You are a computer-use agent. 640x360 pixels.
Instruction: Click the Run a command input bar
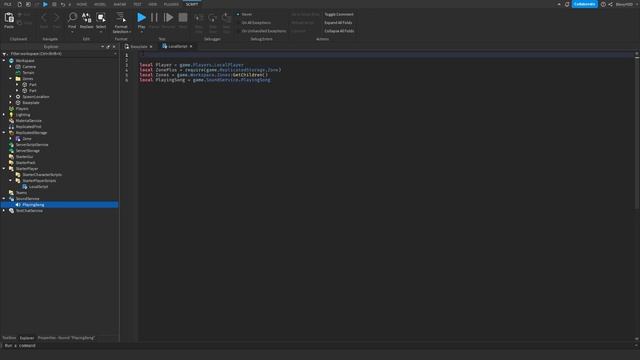(x=318, y=346)
